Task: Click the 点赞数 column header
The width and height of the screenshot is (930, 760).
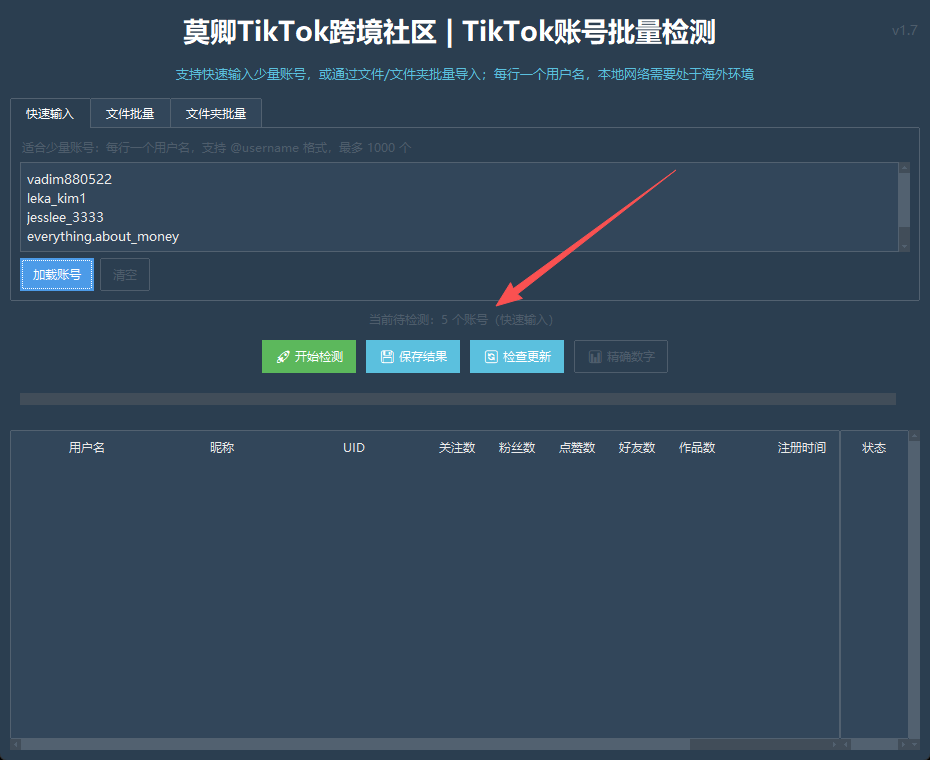Action: (x=577, y=448)
